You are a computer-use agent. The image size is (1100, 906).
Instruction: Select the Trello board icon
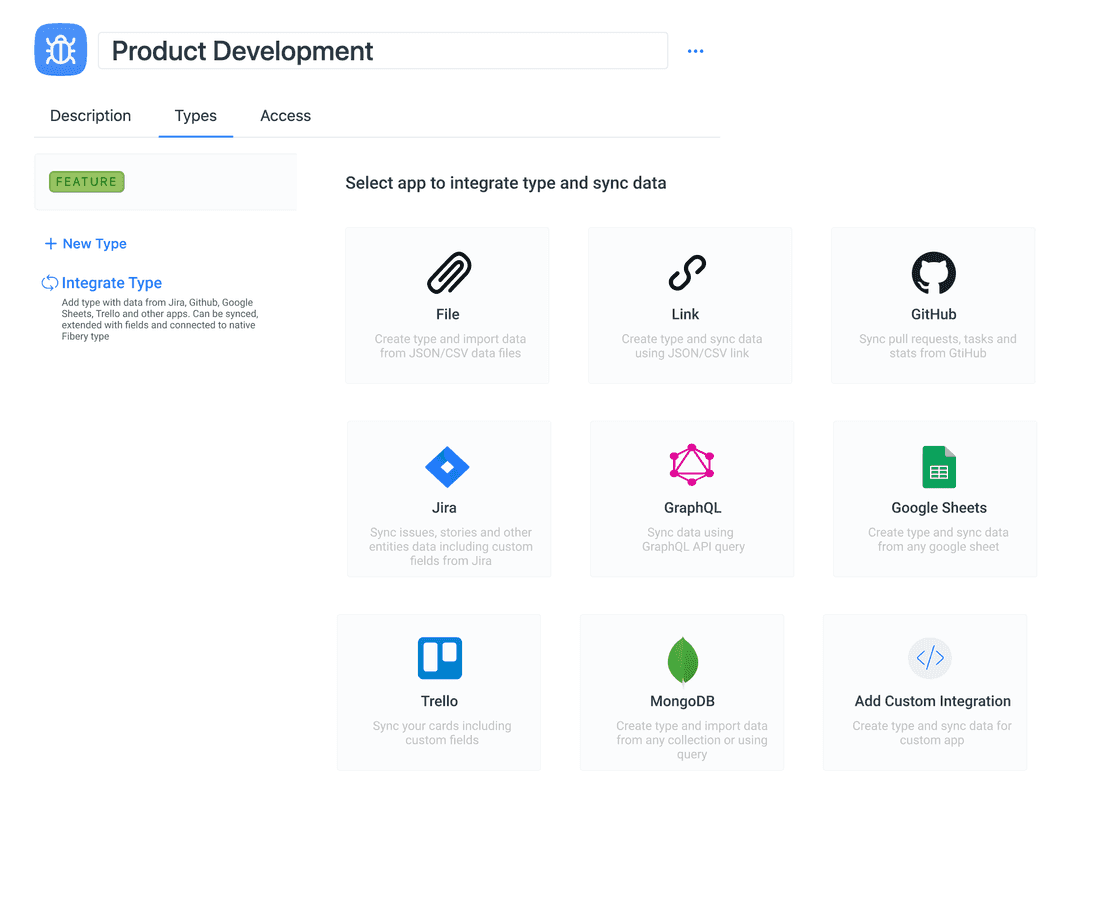coord(439,659)
